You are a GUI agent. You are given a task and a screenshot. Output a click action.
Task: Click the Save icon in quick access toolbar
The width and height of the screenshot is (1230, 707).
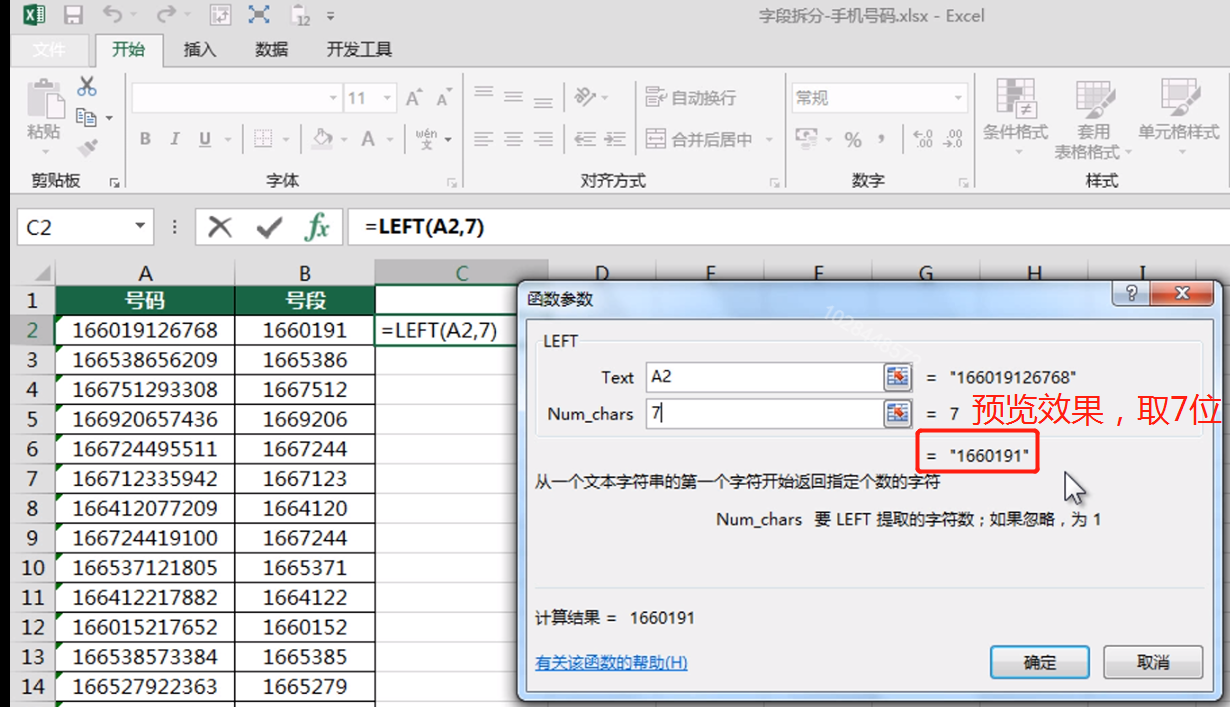(73, 15)
